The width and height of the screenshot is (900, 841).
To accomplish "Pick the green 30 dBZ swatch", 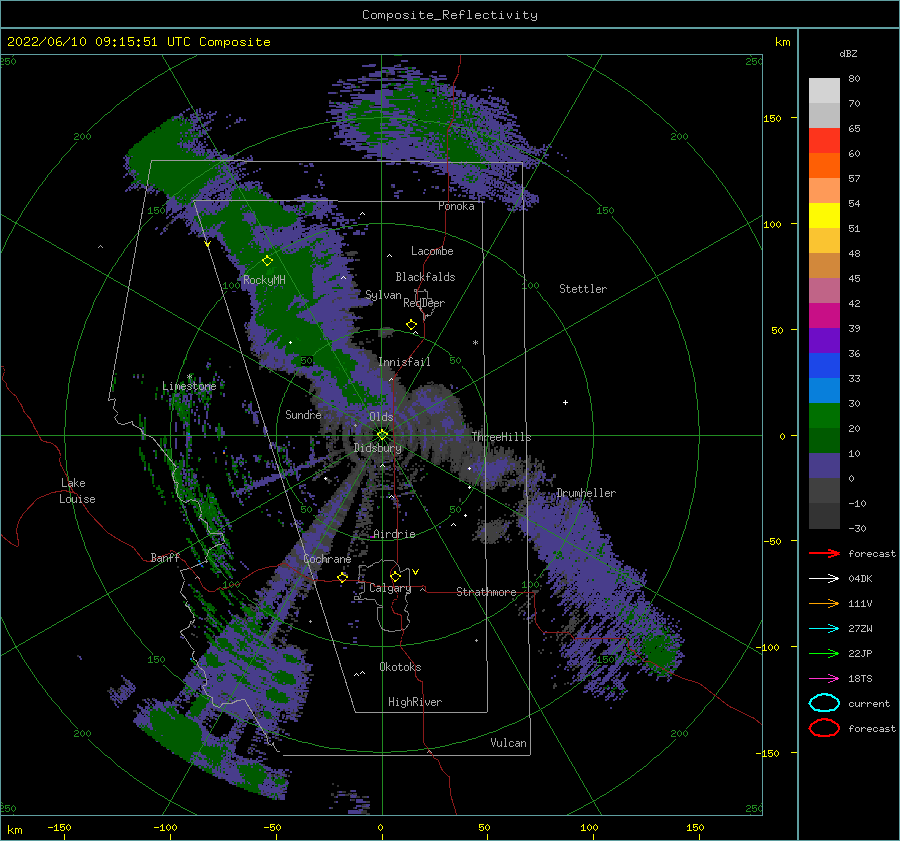I will click(824, 415).
